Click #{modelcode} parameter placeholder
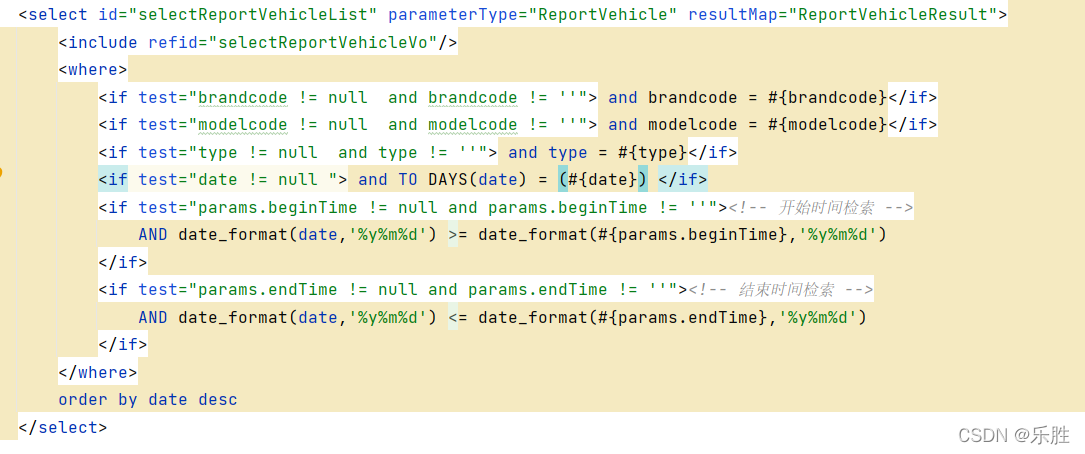This screenshot has height=454, width=1085. pos(828,125)
